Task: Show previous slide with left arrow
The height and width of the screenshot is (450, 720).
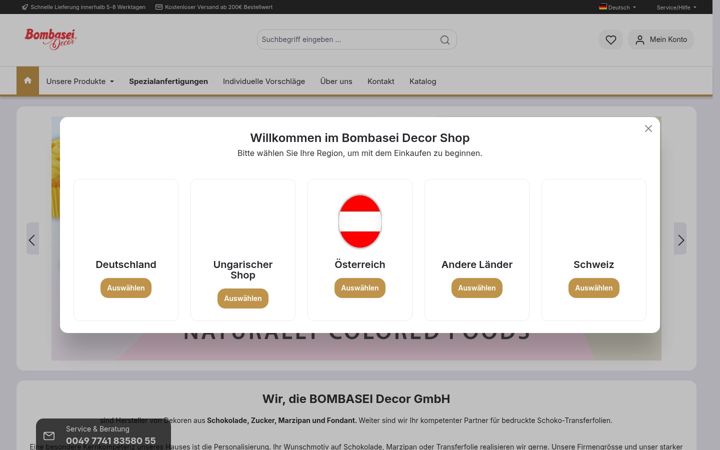Action: coord(32,240)
